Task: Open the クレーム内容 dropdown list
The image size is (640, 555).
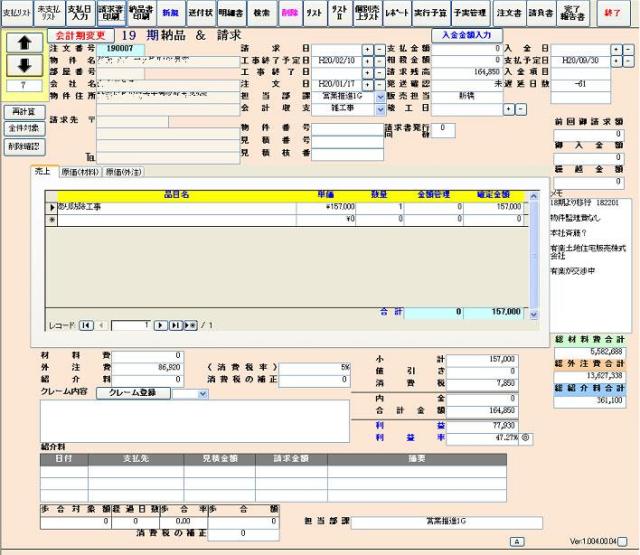Action: point(203,394)
